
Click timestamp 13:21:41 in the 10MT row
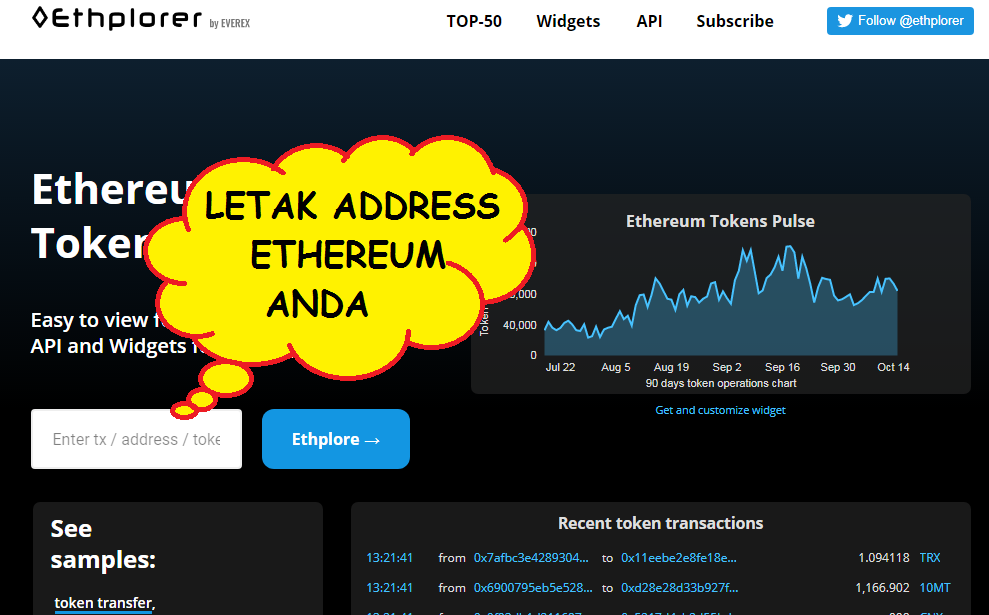pyautogui.click(x=389, y=588)
